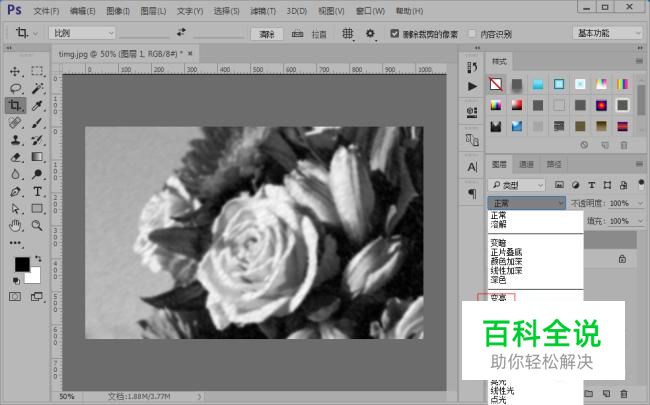Open the 基本功能 workspace dropdown
The image size is (650, 405).
(607, 33)
